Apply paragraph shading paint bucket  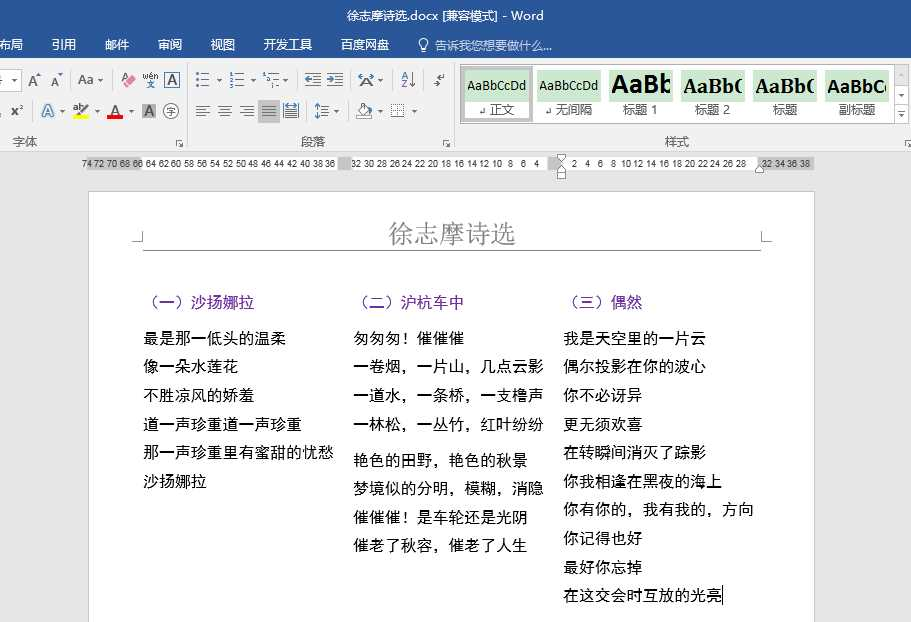point(364,111)
